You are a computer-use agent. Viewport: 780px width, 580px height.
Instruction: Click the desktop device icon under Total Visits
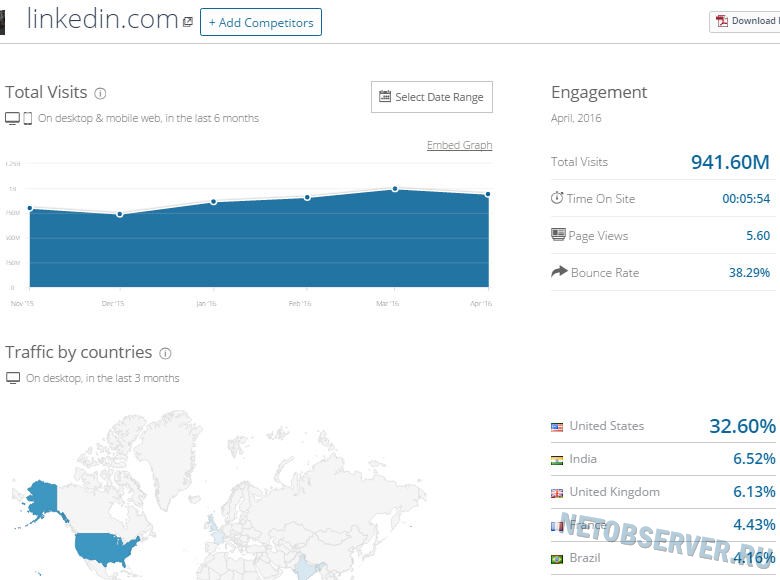[x=12, y=118]
